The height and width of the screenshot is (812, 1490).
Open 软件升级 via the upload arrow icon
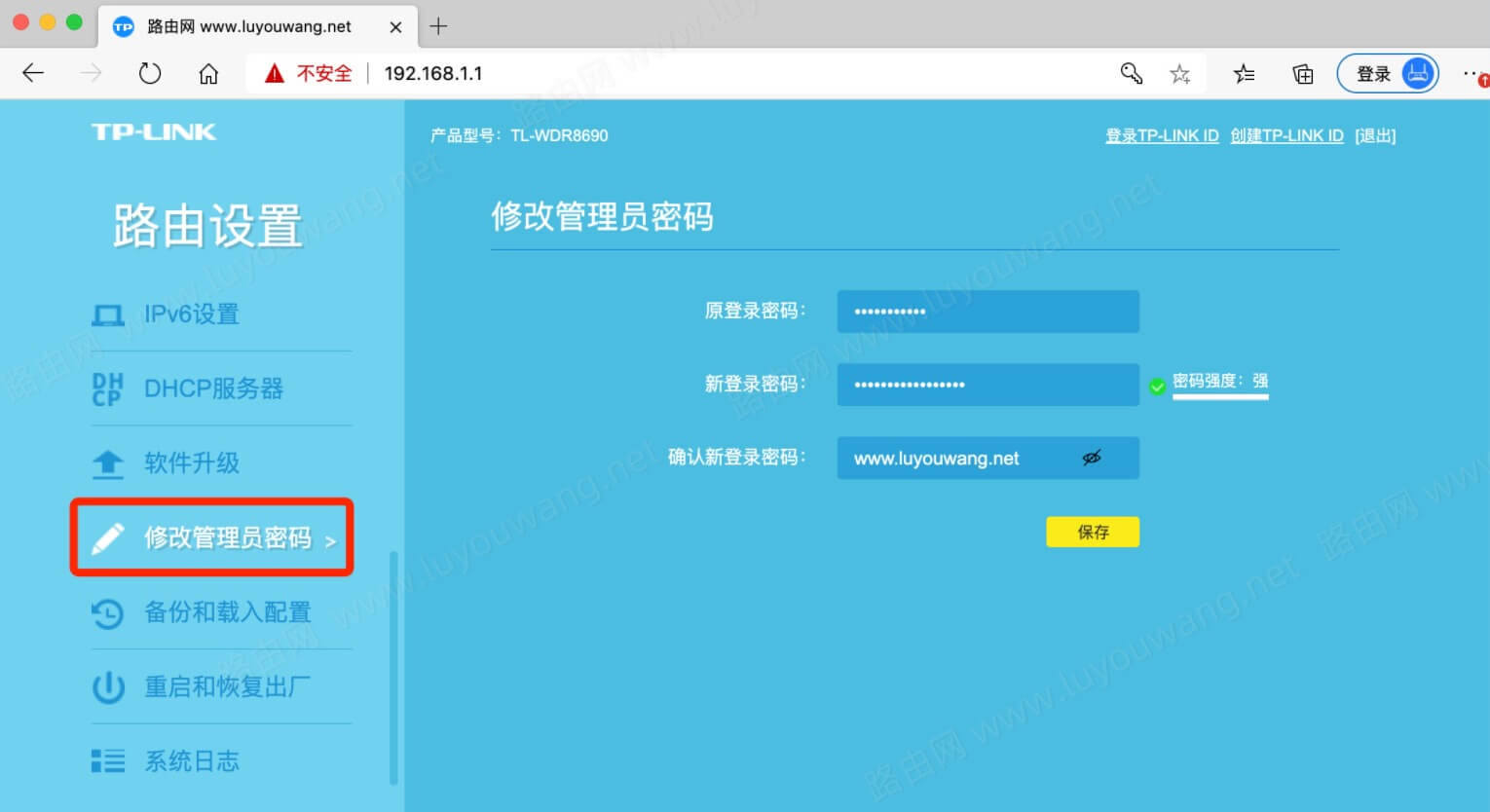(108, 462)
